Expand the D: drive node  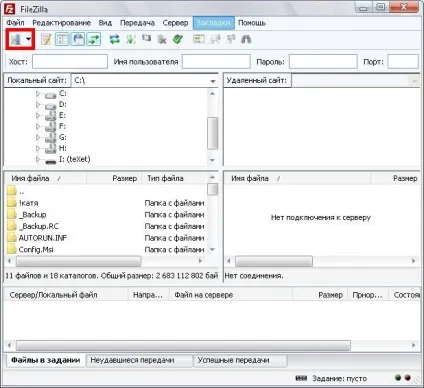tap(38, 105)
